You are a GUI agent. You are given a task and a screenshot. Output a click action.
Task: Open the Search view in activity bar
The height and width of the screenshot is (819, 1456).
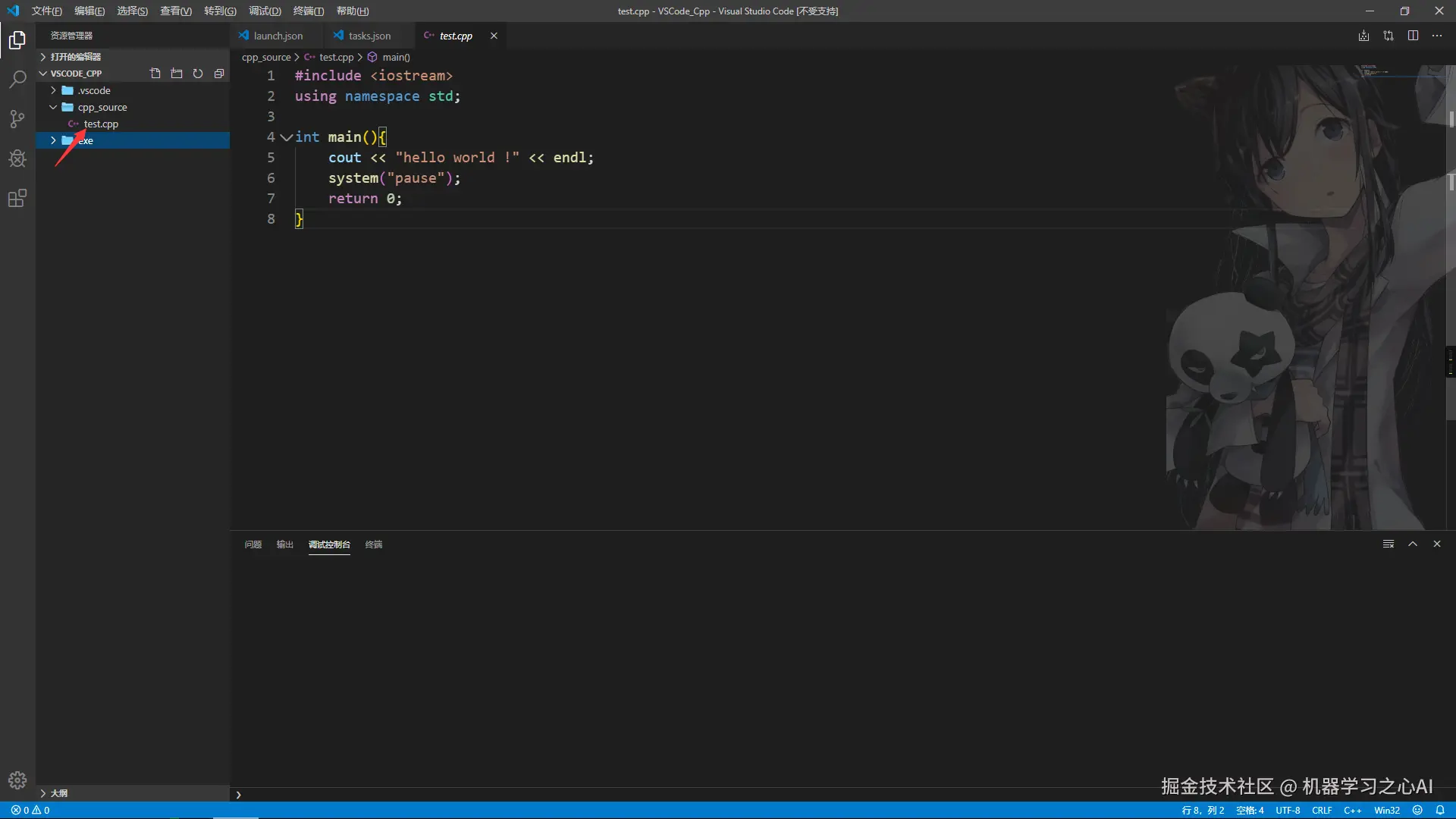tap(17, 79)
